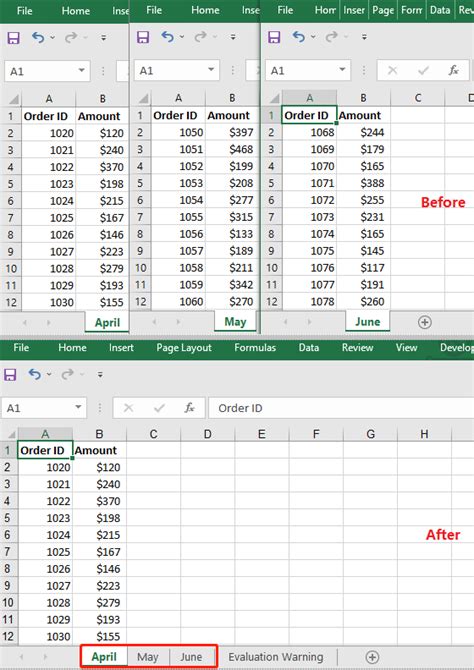Open the Name Box dropdown in merged window

78,407
